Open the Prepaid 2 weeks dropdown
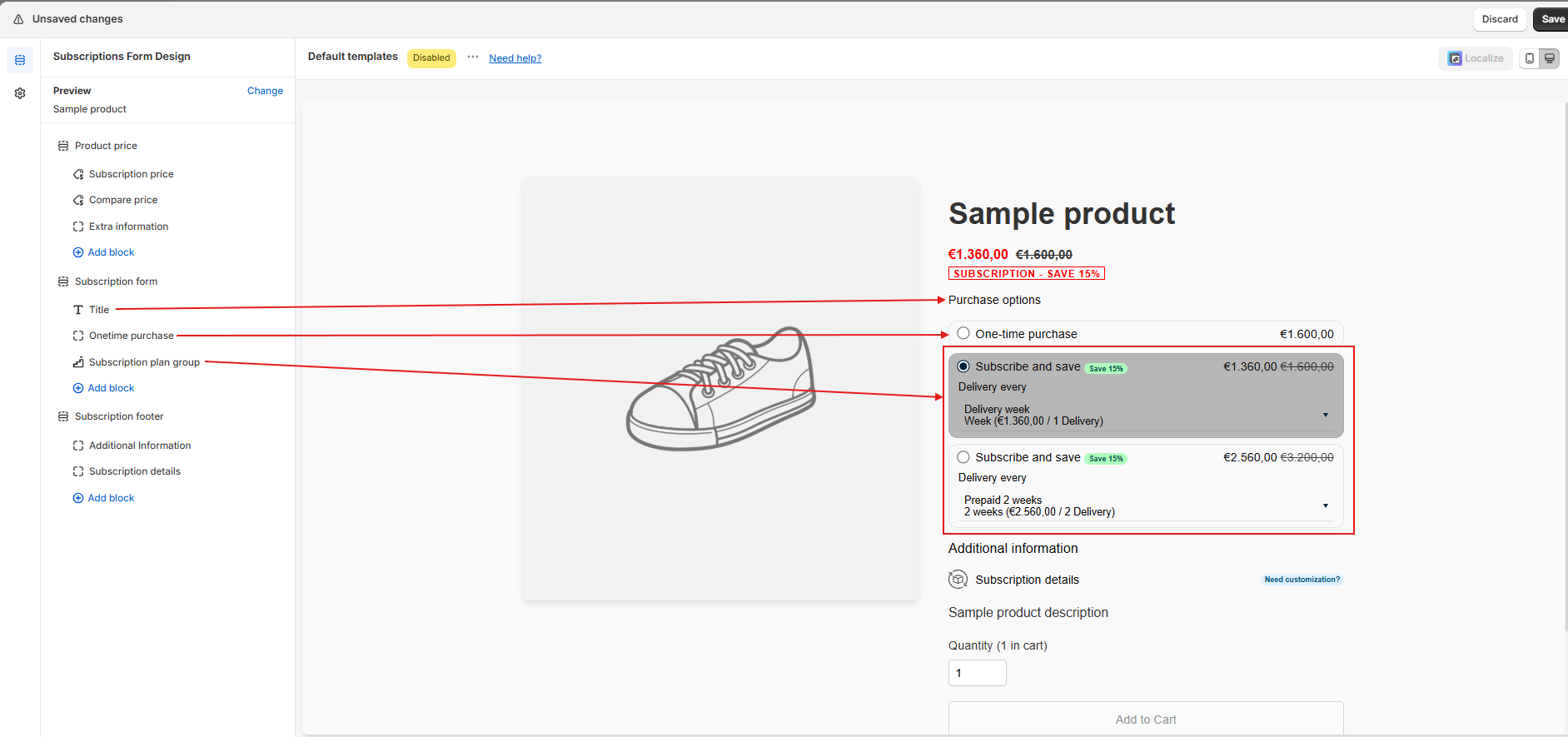Screen dimensions: 1568x737 click(1146, 506)
